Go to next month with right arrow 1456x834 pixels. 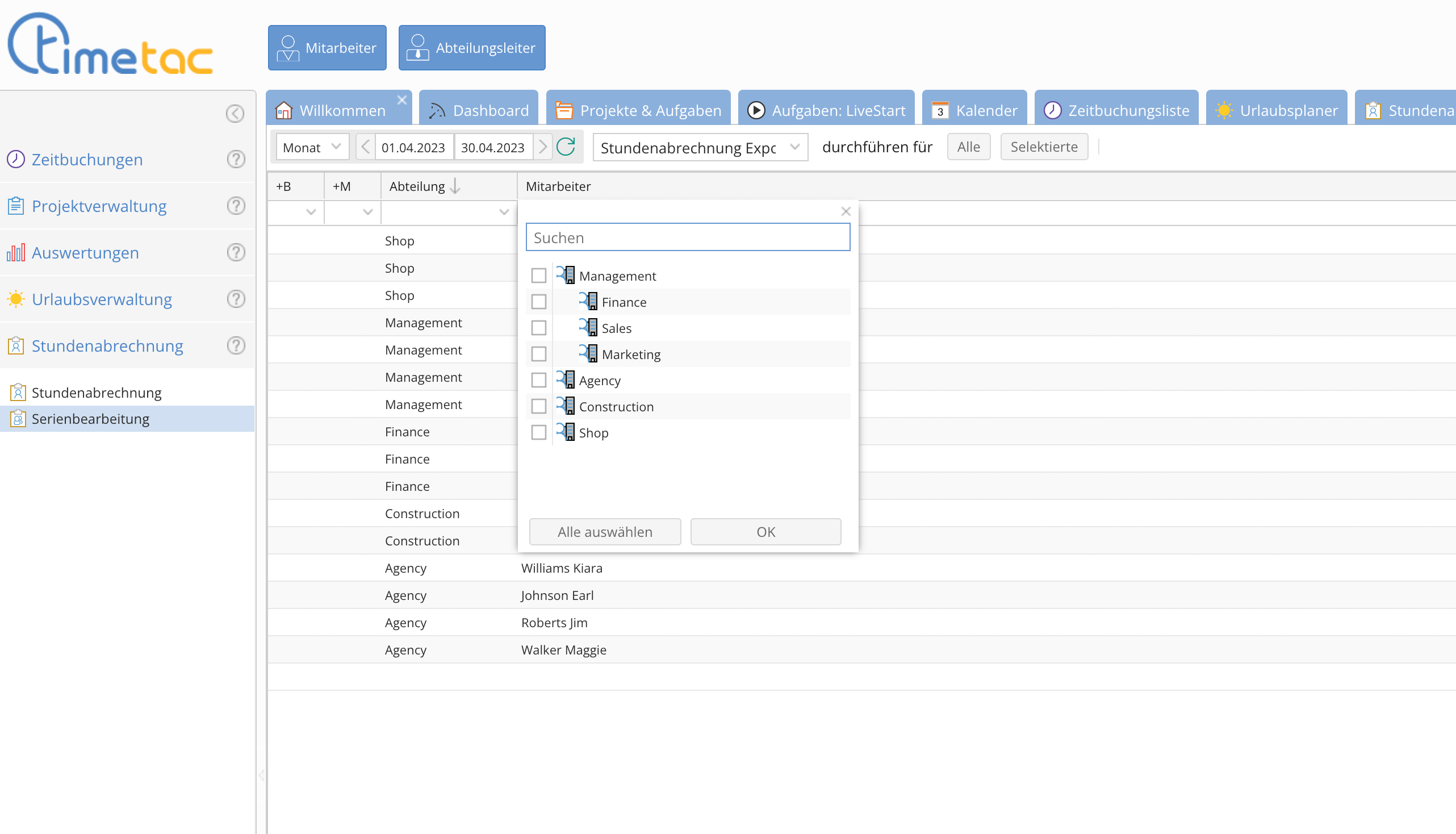pos(543,147)
